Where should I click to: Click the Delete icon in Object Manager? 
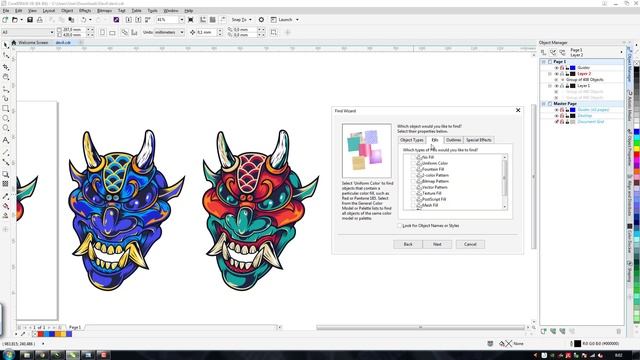618,331
